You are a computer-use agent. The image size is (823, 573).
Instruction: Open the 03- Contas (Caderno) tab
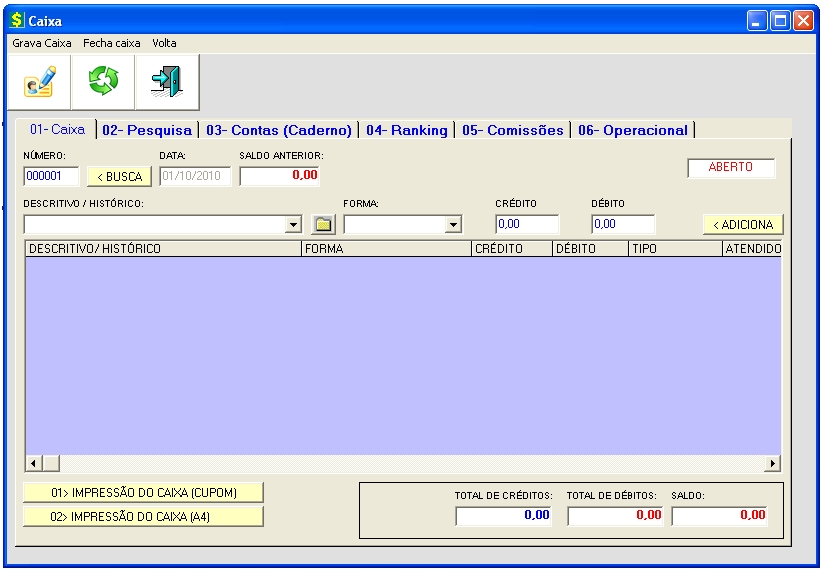pos(279,130)
